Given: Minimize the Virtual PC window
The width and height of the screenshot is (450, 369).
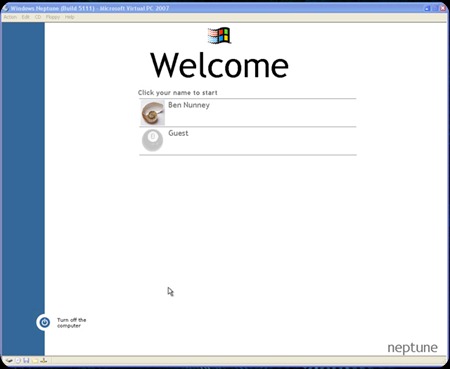Looking at the screenshot, I should tap(427, 9).
